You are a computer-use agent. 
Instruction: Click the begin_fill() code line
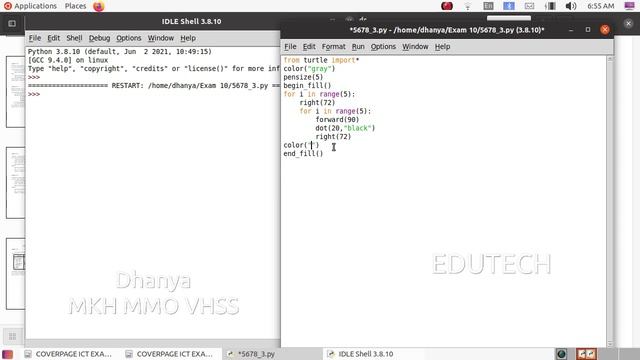tap(307, 86)
